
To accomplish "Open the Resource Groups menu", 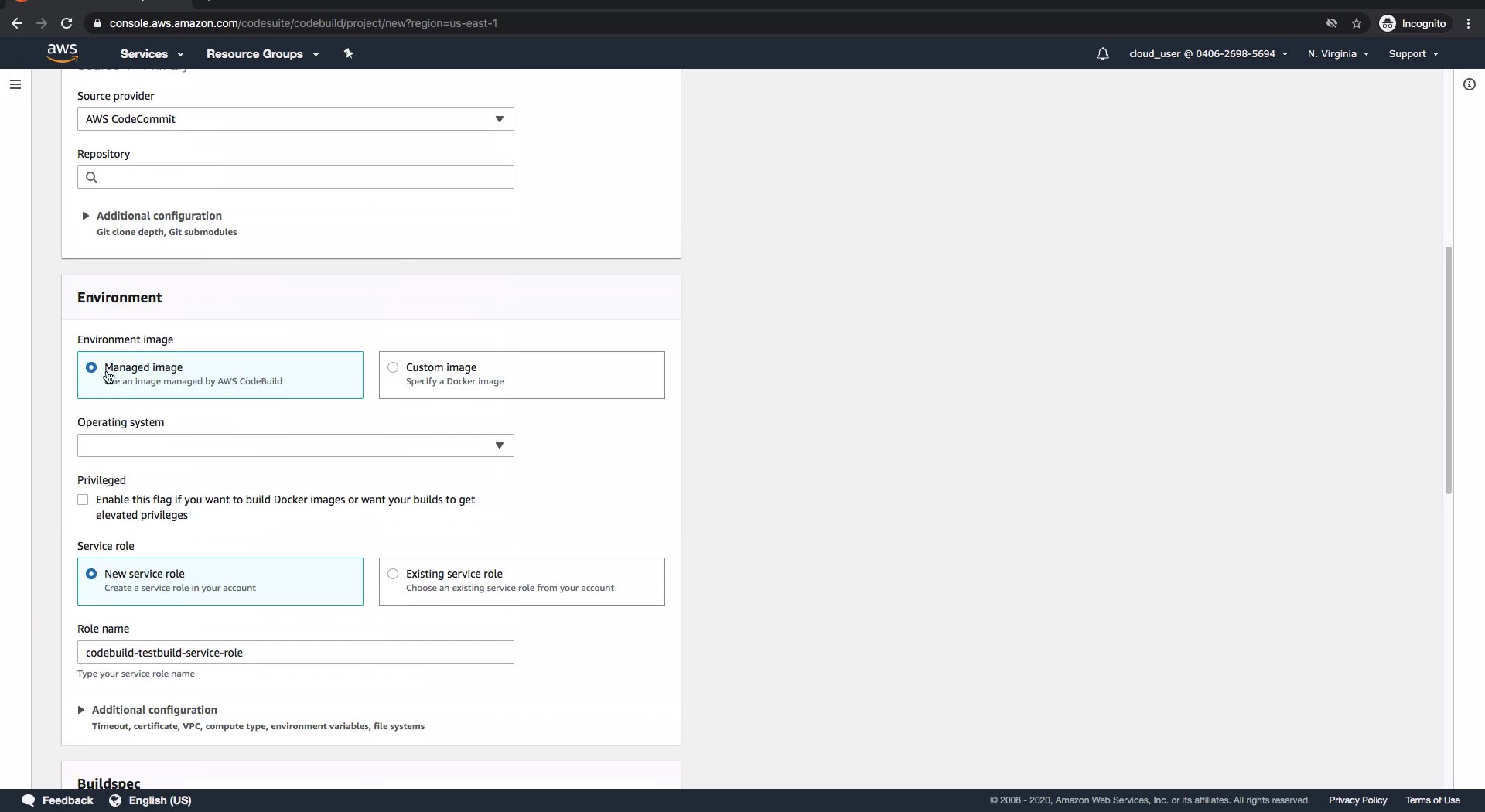I will click(262, 54).
